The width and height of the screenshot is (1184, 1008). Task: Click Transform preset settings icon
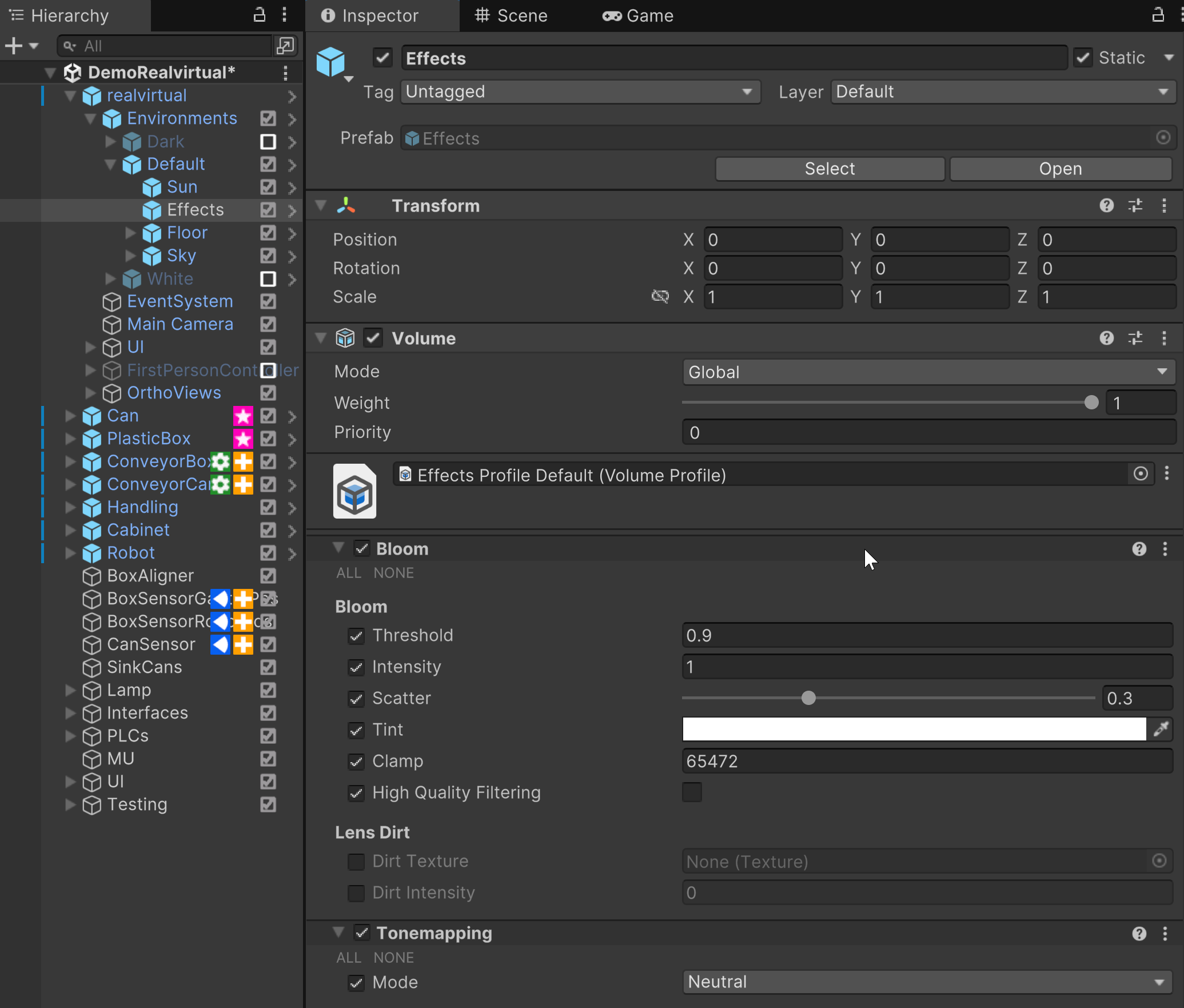click(x=1135, y=206)
